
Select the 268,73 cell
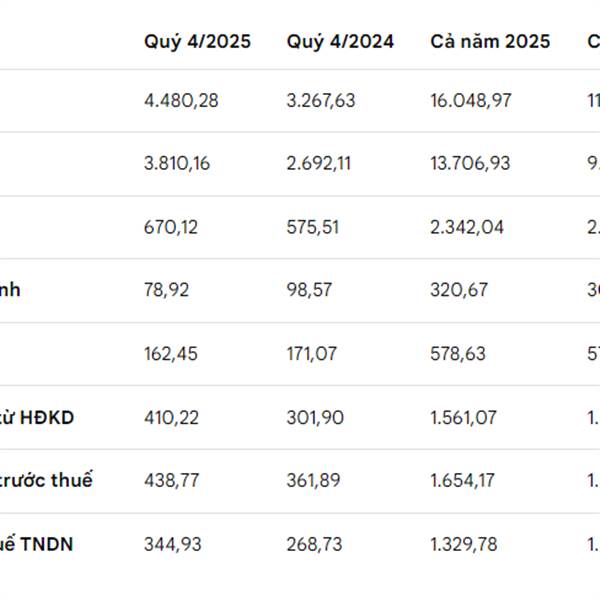(x=314, y=544)
